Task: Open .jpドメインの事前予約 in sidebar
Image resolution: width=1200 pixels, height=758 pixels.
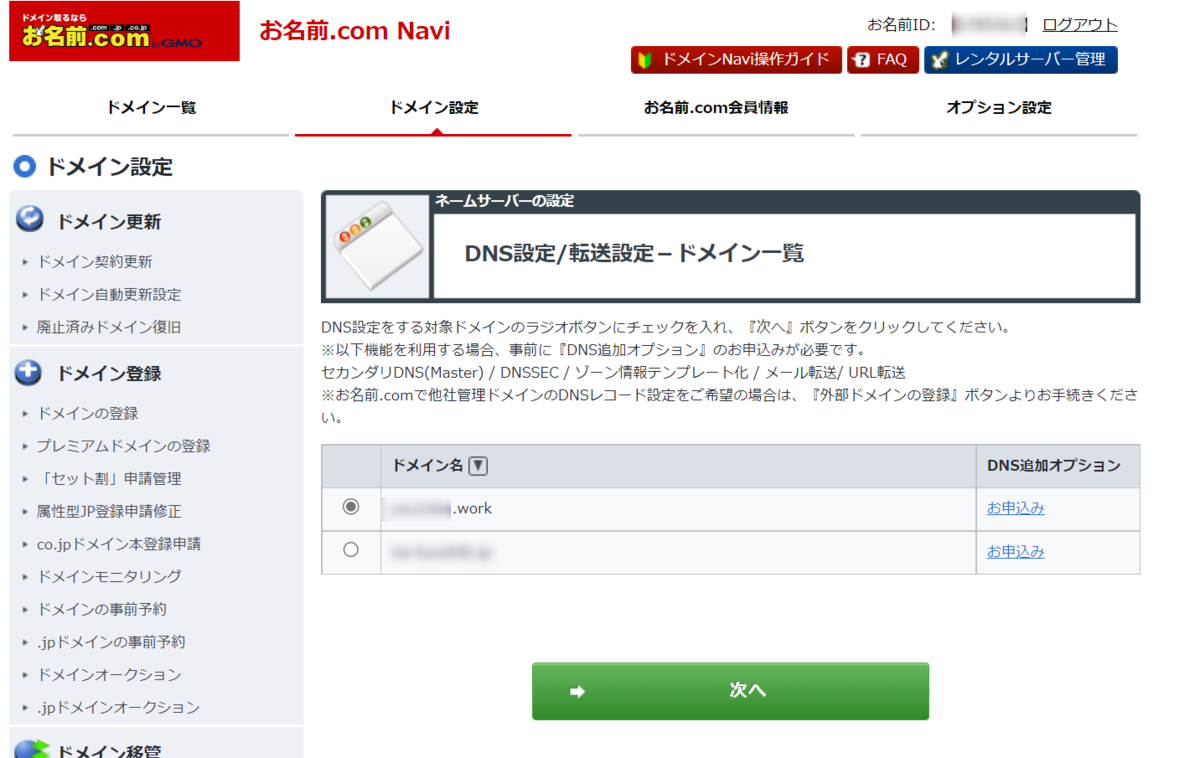Action: point(111,642)
